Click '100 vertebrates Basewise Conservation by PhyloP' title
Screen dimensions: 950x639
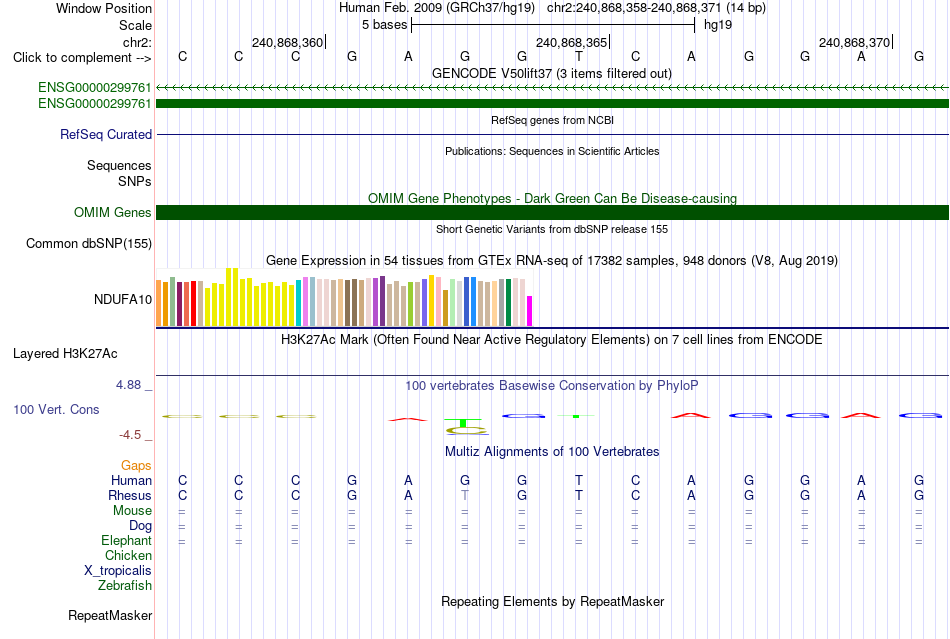pos(551,385)
